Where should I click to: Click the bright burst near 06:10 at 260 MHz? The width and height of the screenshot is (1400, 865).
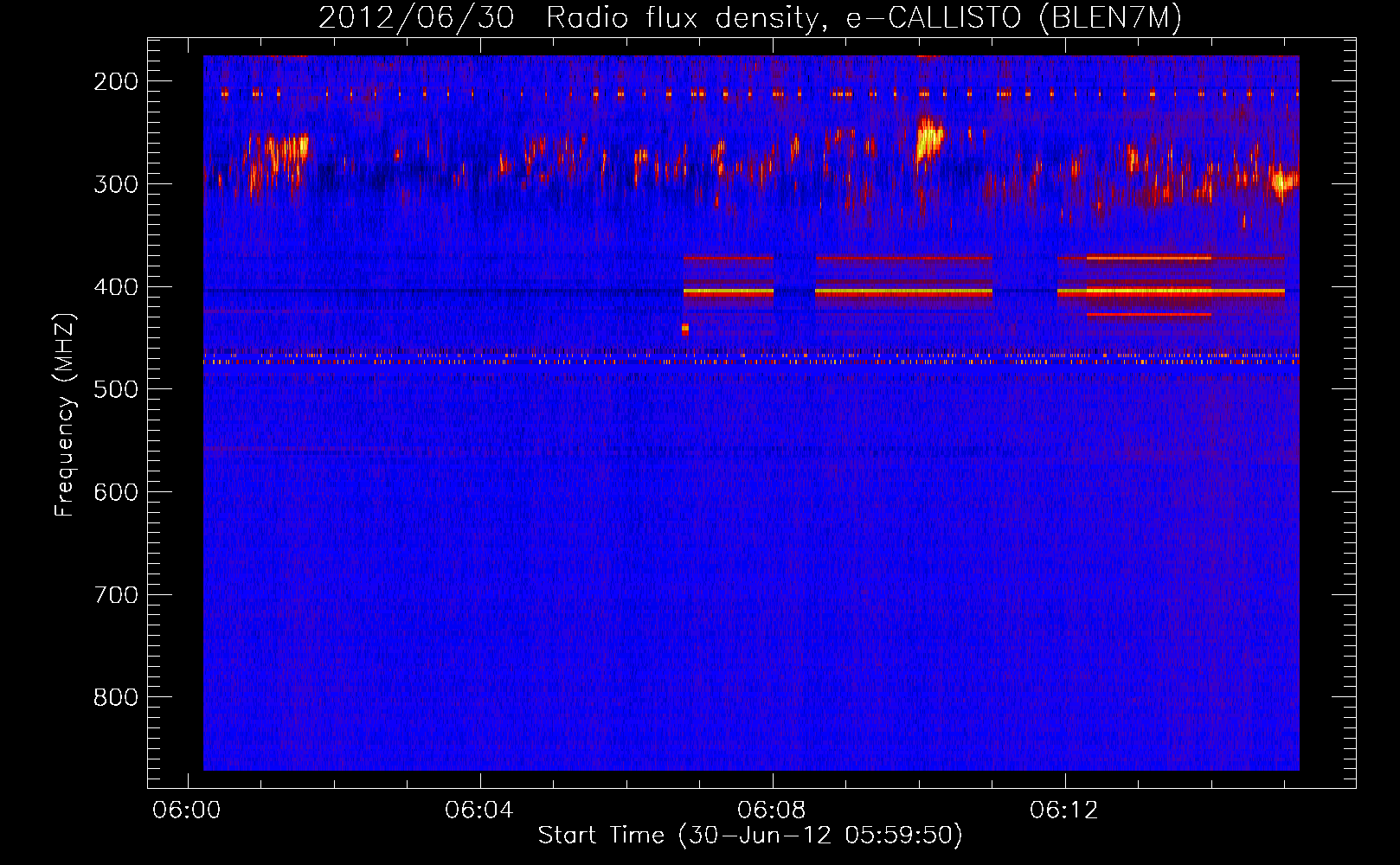929,139
